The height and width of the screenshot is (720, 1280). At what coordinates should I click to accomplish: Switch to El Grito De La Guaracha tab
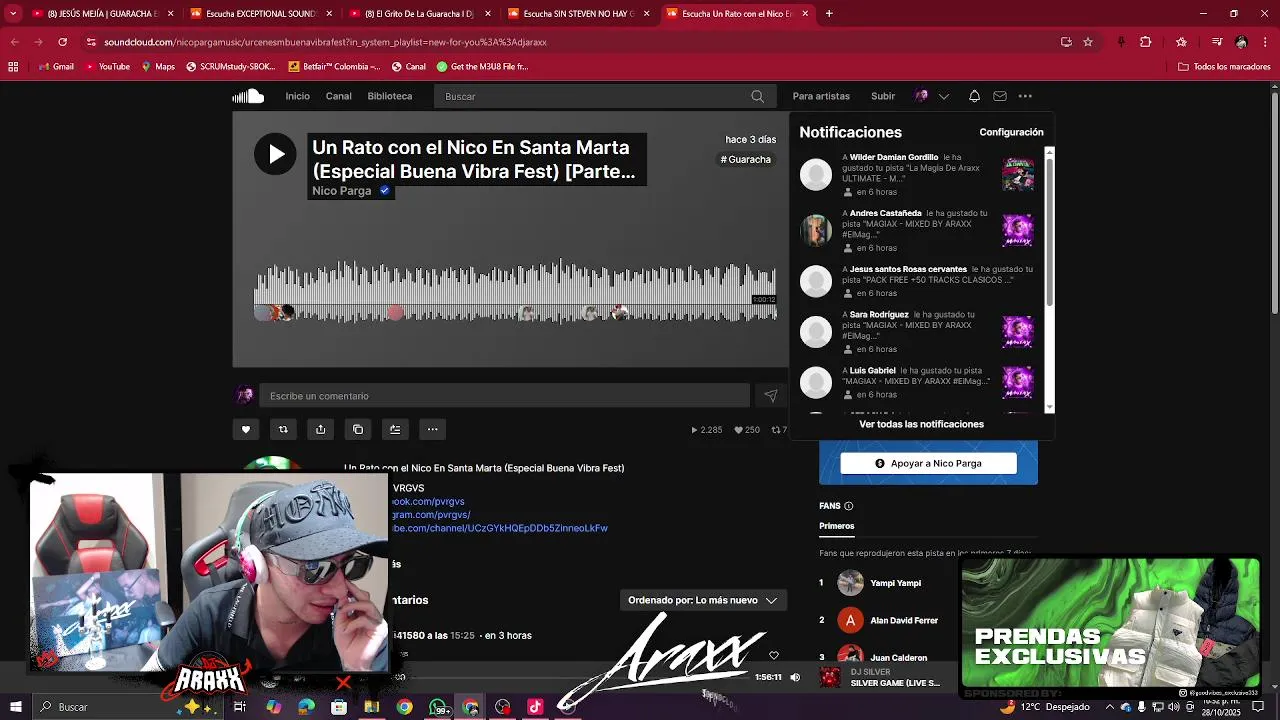[420, 14]
